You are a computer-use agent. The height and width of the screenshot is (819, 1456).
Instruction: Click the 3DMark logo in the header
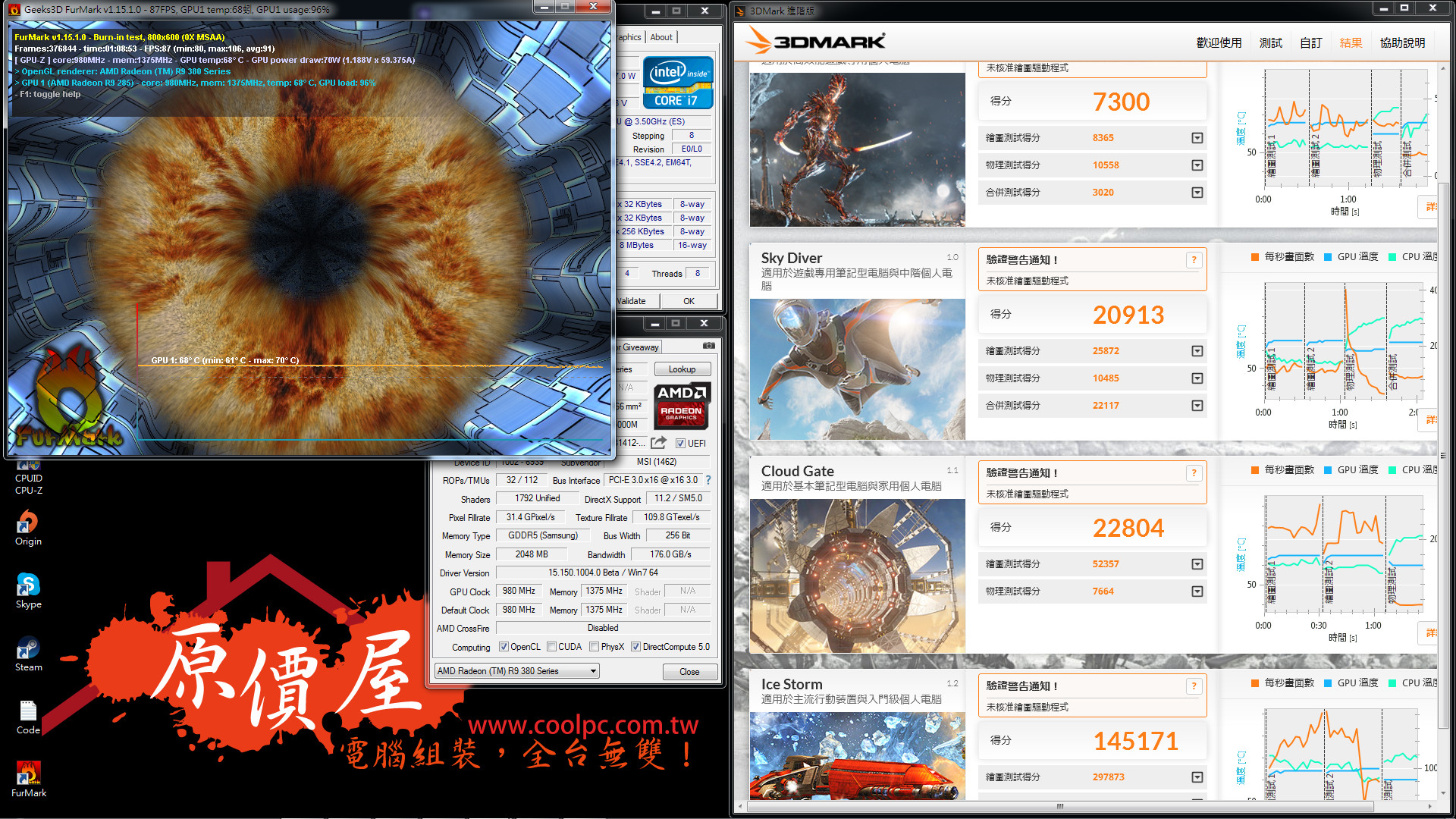(815, 42)
